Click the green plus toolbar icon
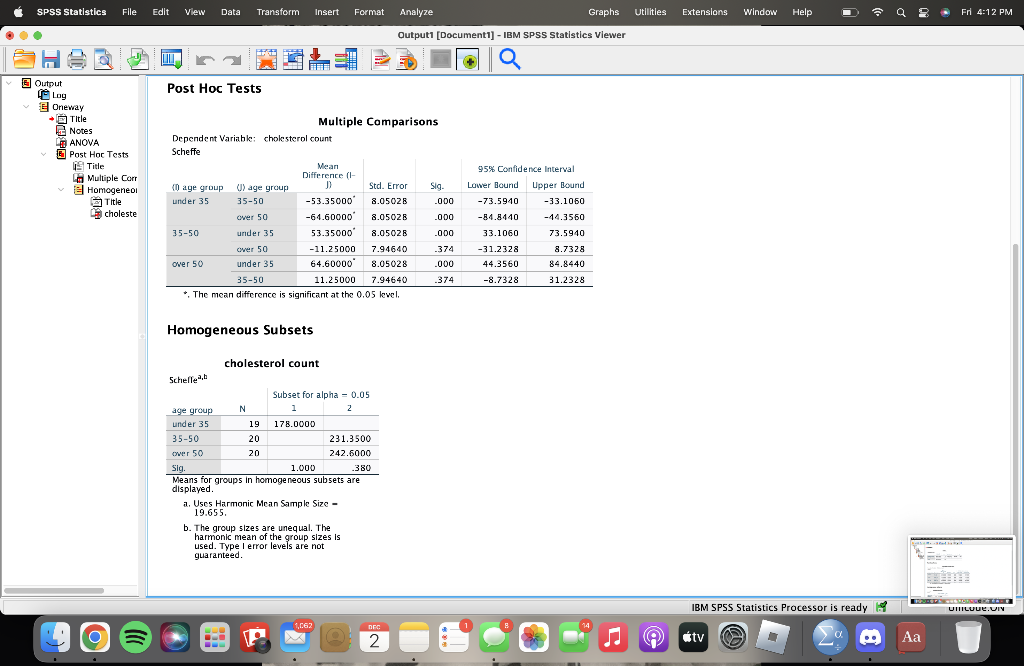1024x666 pixels. 468,59
